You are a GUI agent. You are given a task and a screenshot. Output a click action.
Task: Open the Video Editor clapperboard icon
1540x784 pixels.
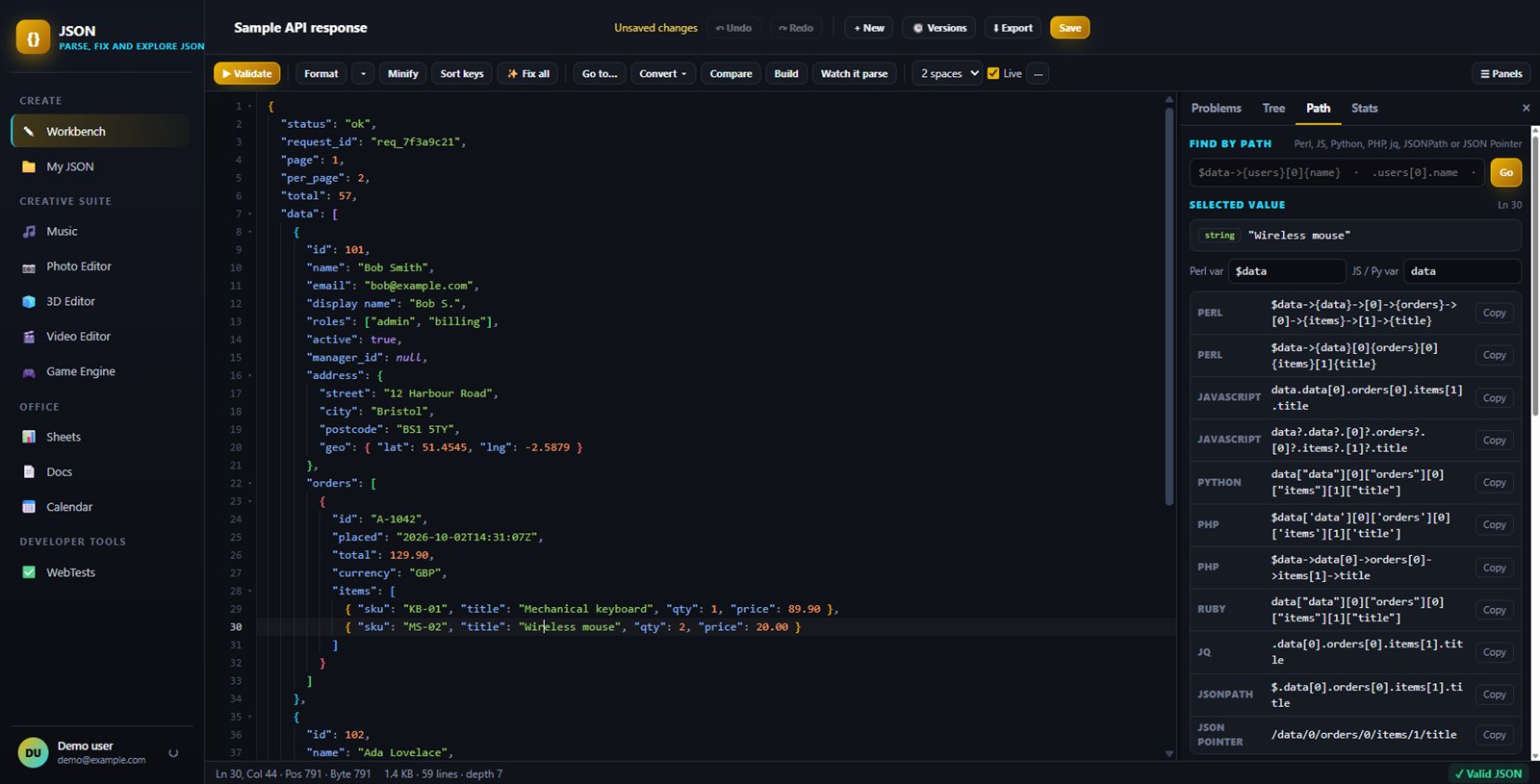pyautogui.click(x=29, y=337)
